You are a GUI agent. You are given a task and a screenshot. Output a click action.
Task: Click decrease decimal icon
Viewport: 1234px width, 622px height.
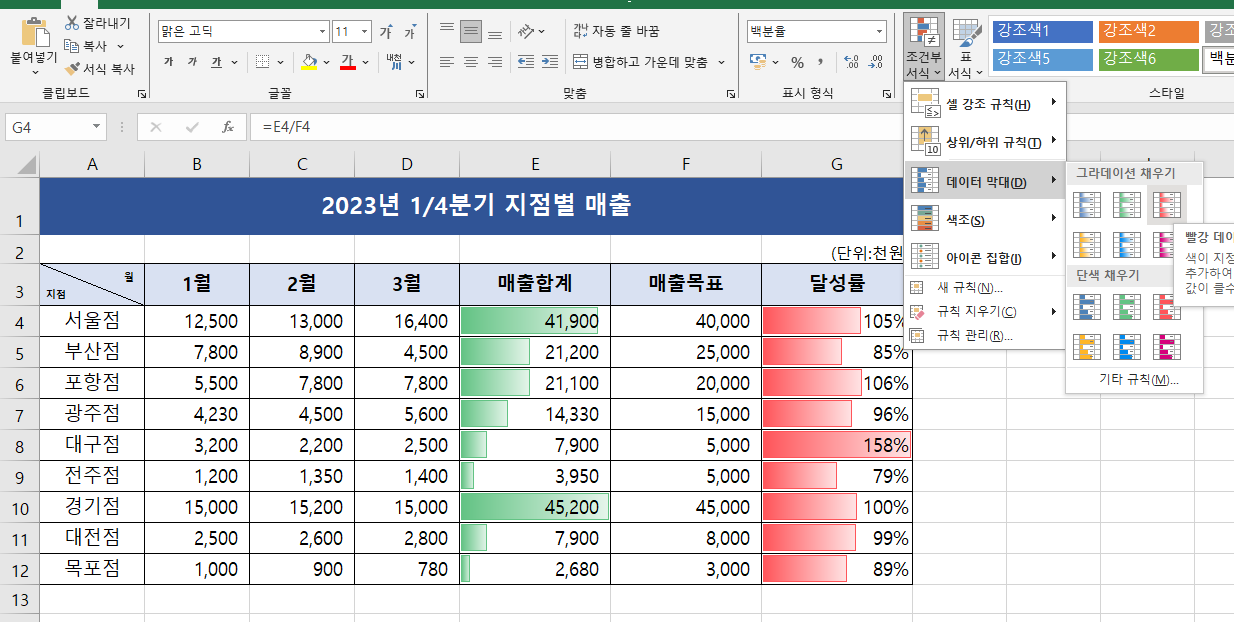876,62
